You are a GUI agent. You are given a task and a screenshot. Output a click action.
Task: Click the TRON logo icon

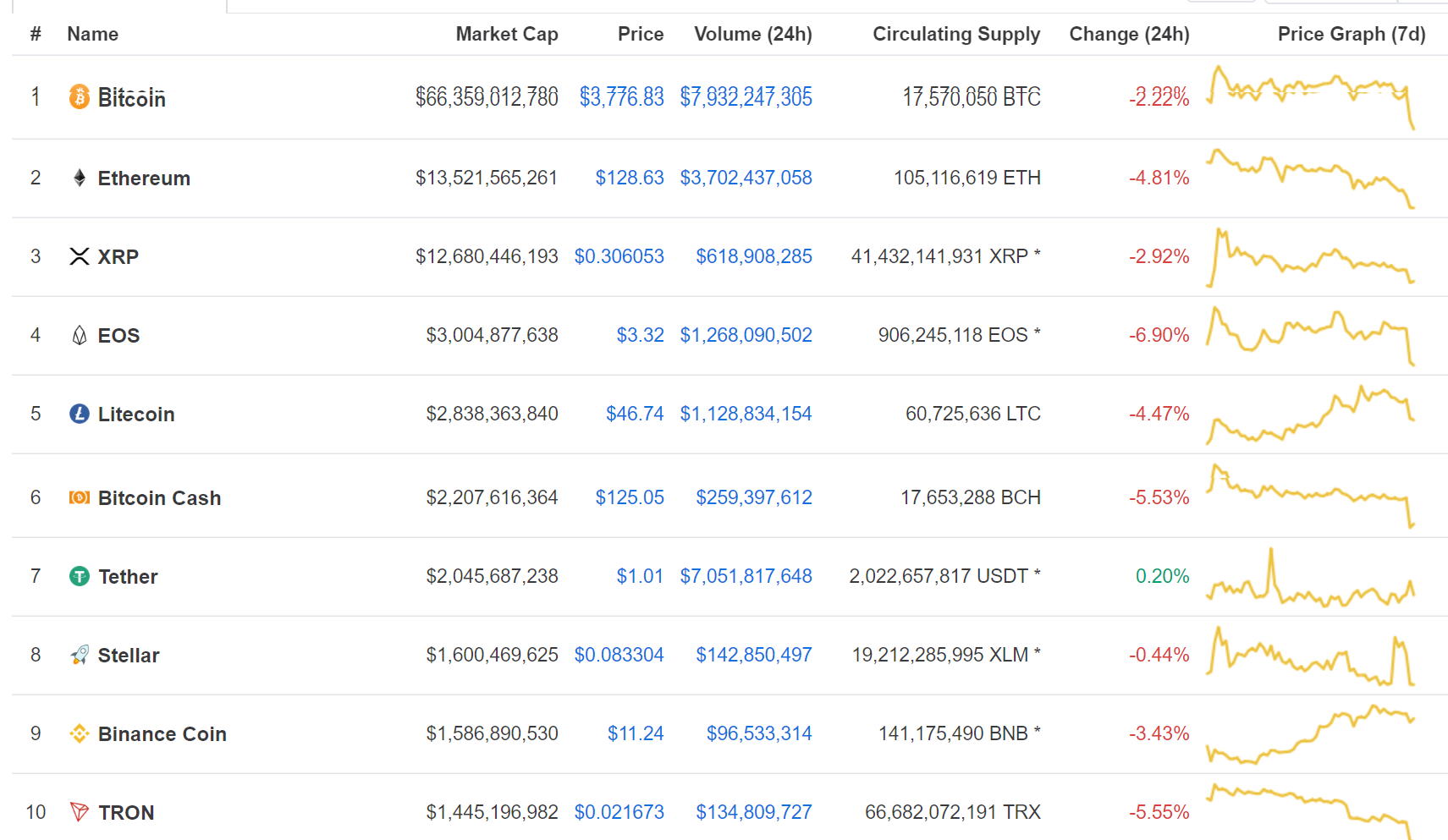coord(80,812)
